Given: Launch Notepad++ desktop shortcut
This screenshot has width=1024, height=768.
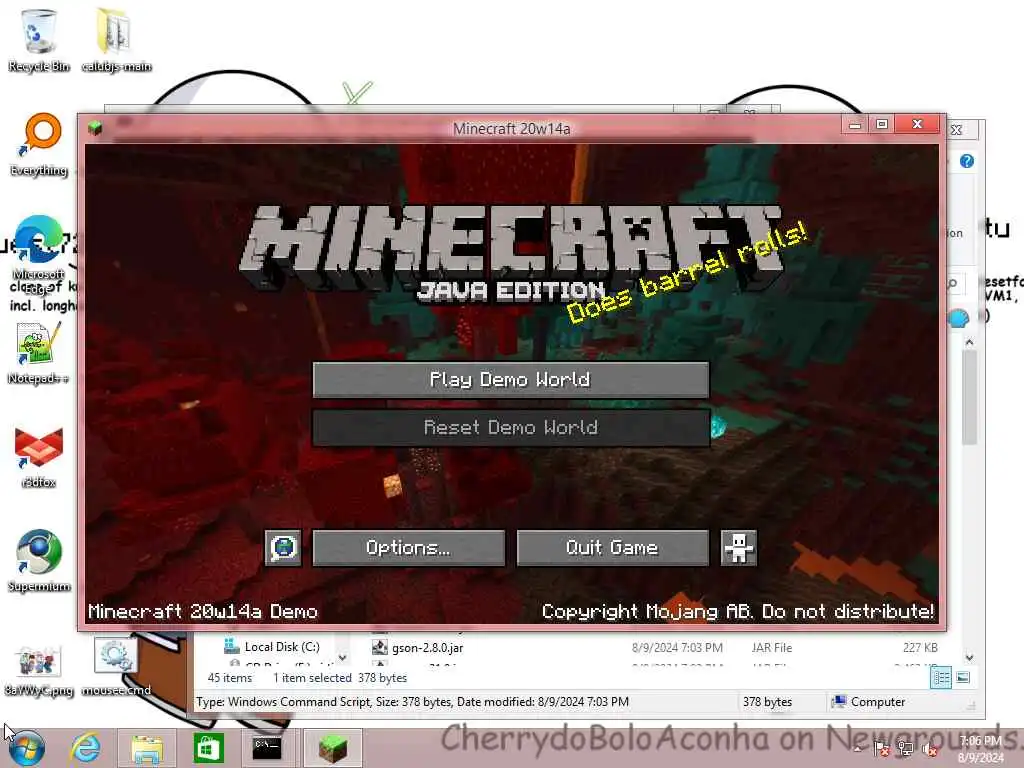Looking at the screenshot, I should pos(38,353).
